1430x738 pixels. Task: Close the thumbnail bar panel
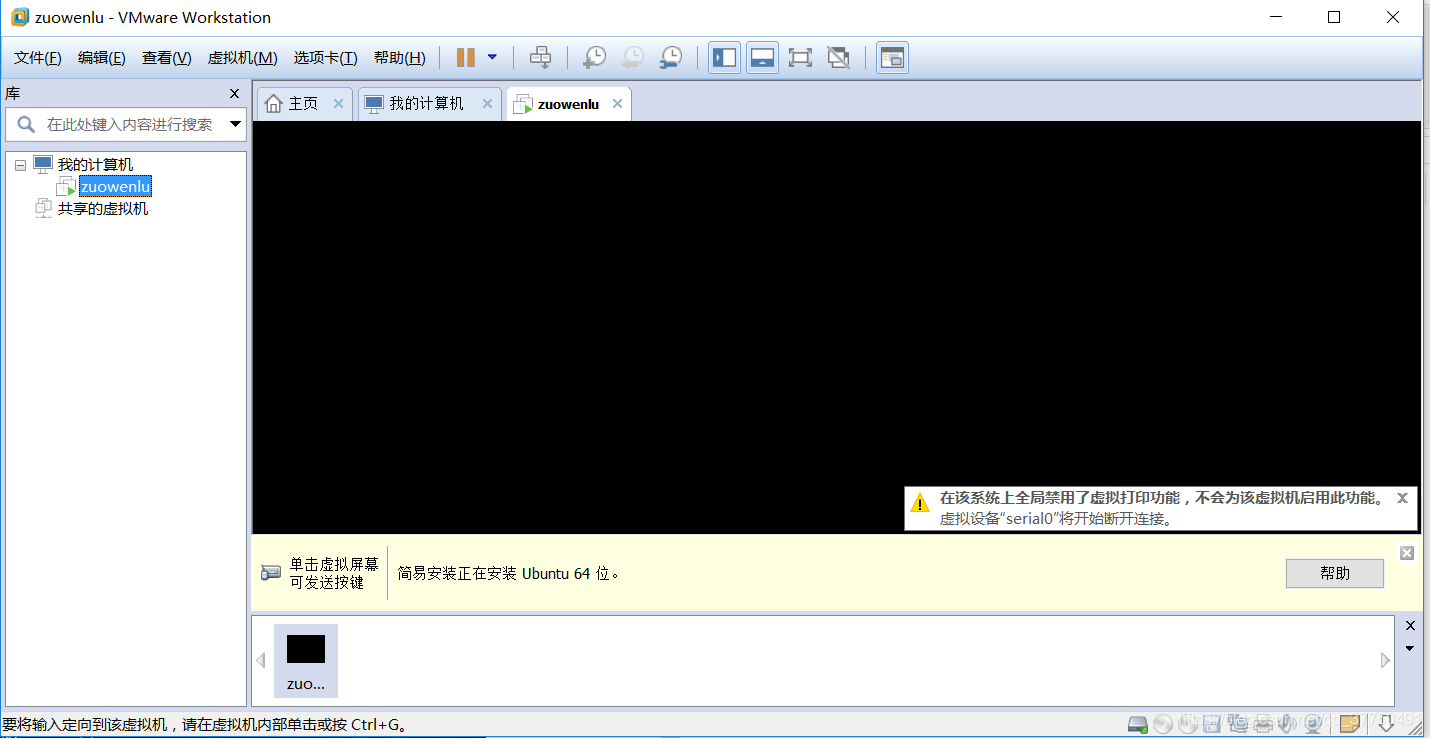coord(1410,626)
